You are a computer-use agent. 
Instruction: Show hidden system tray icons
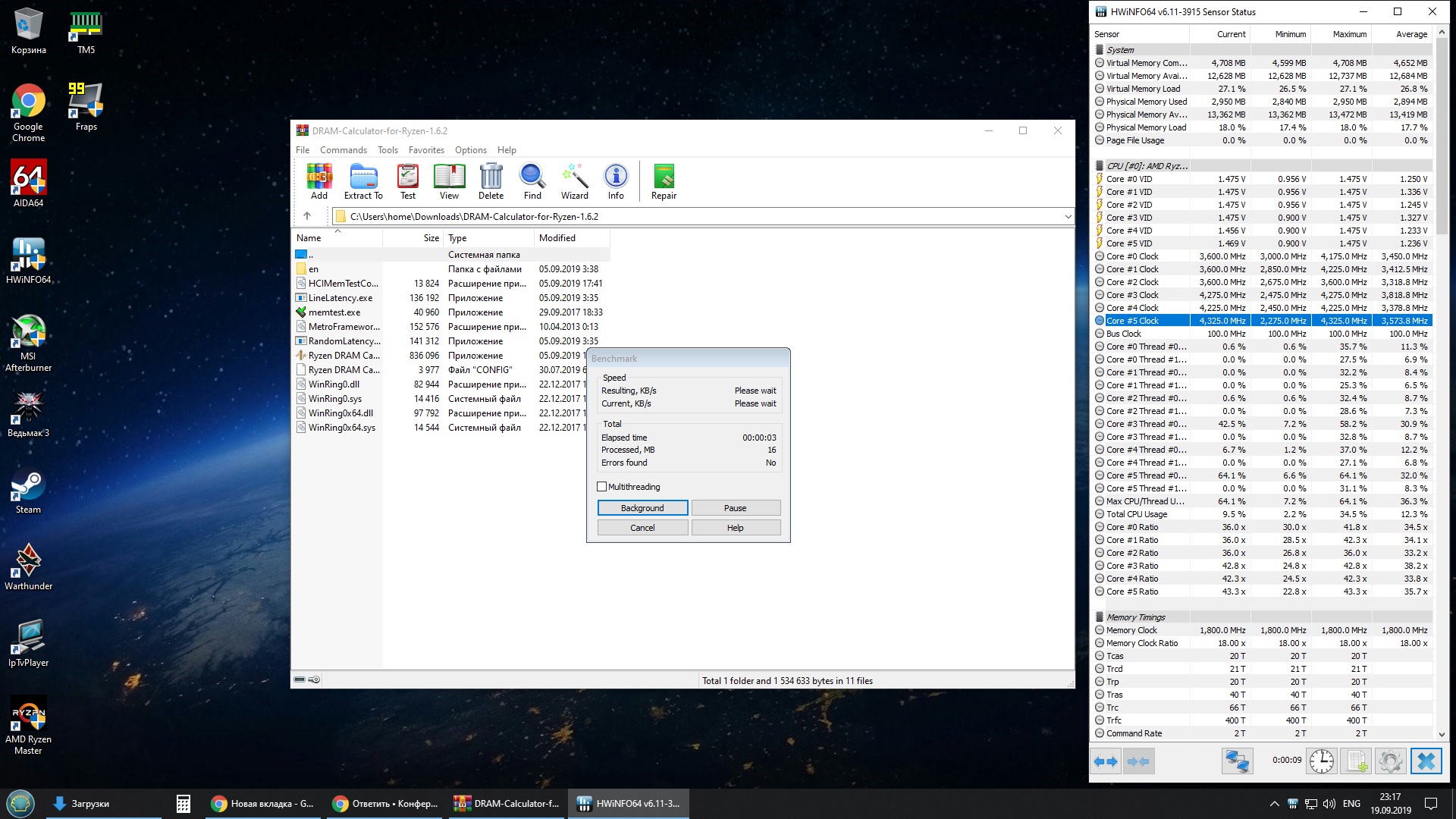coord(1274,804)
